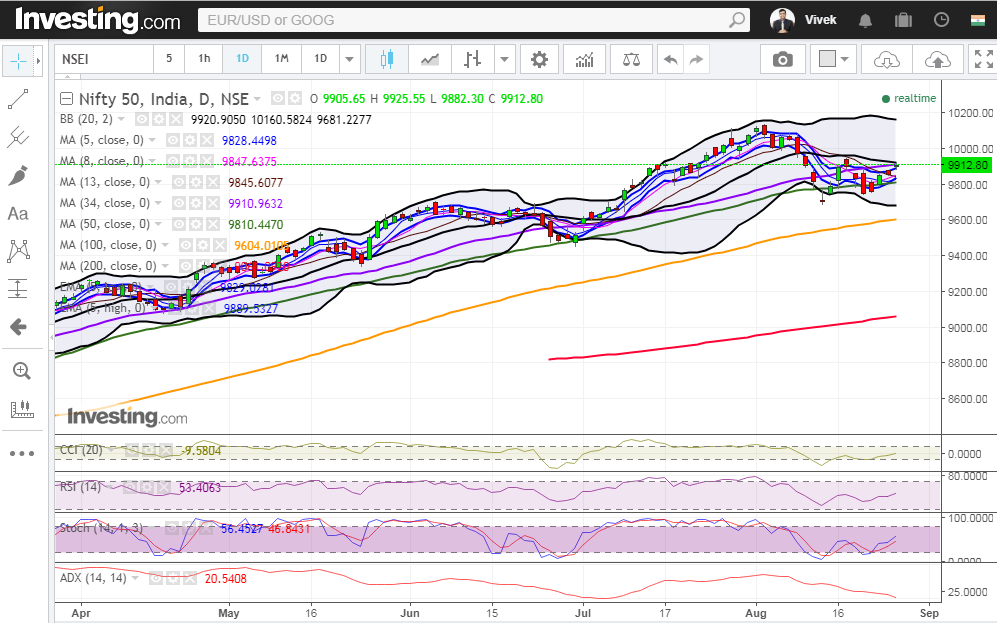997x623 pixels.
Task: Select the measure ruler tool
Action: (x=21, y=409)
